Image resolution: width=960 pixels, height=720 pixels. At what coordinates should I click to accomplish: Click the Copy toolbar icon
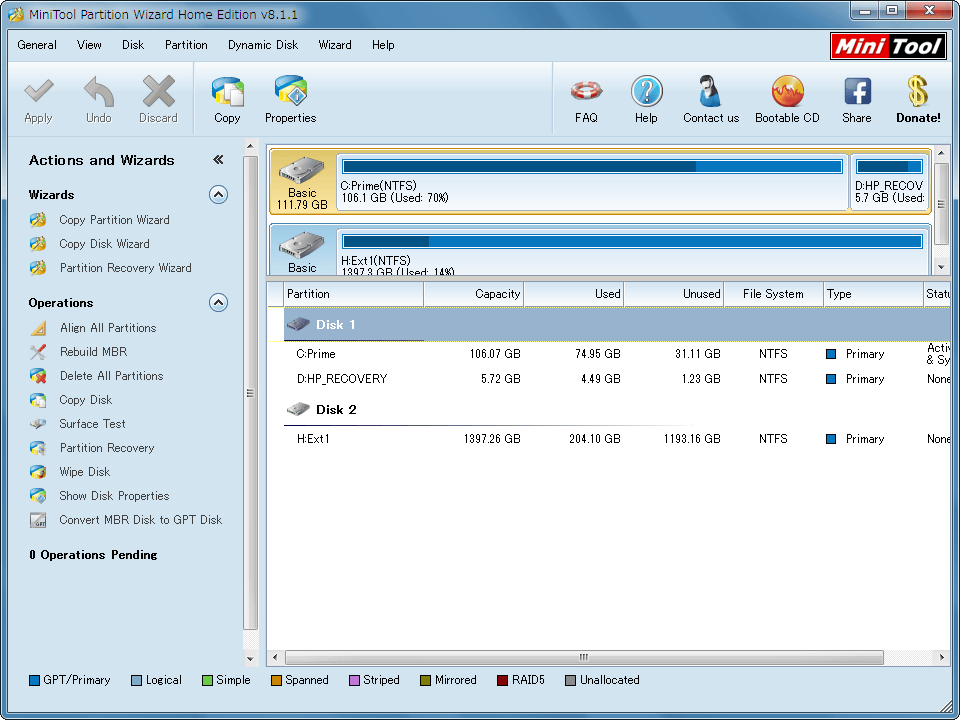click(227, 92)
